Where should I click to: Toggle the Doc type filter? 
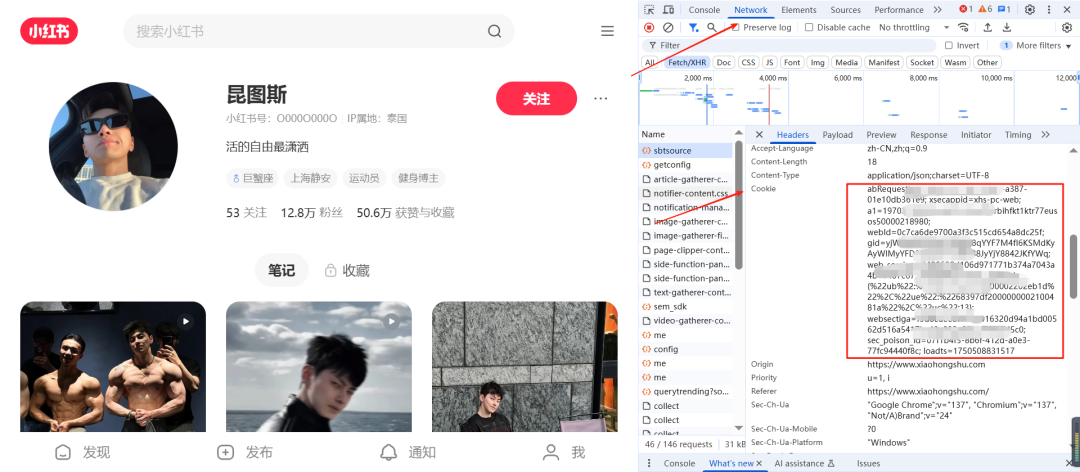(724, 63)
